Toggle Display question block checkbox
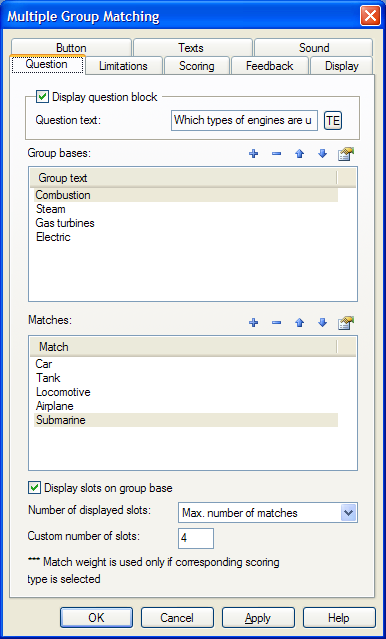Viewport: 386px width, 639px height. pyautogui.click(x=42, y=97)
